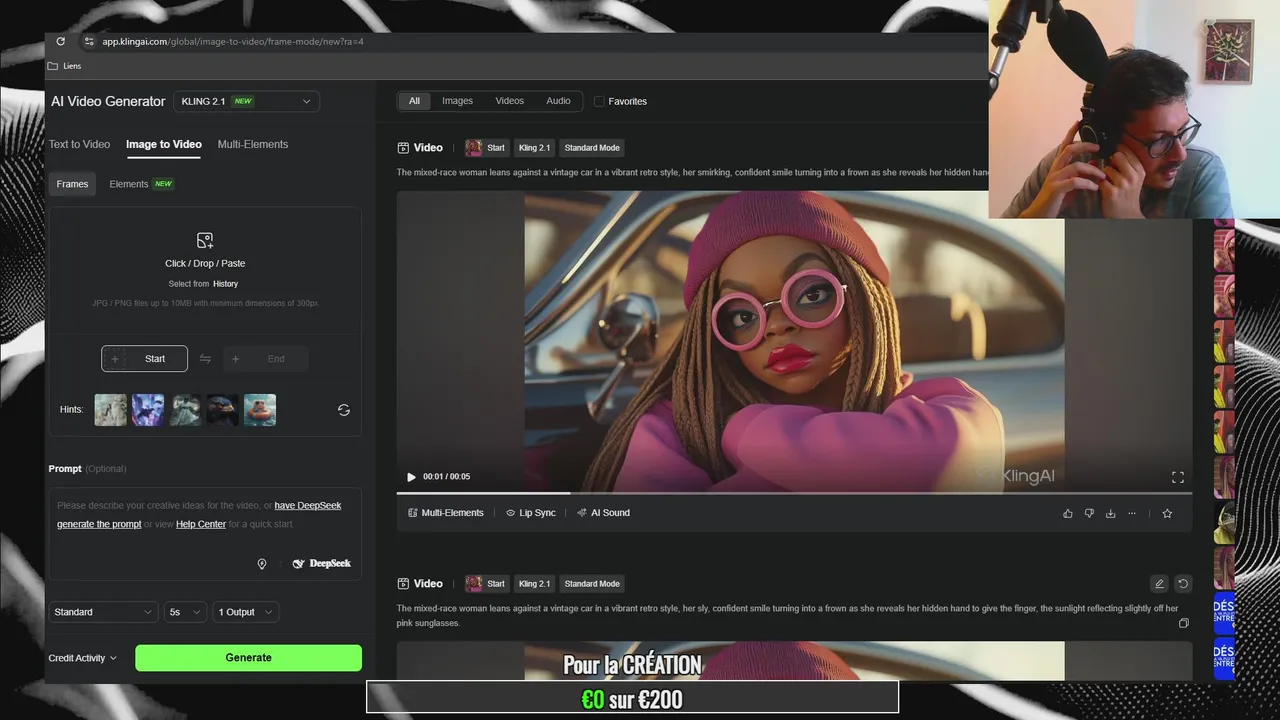Swap the Start and End frames icon

[205, 359]
